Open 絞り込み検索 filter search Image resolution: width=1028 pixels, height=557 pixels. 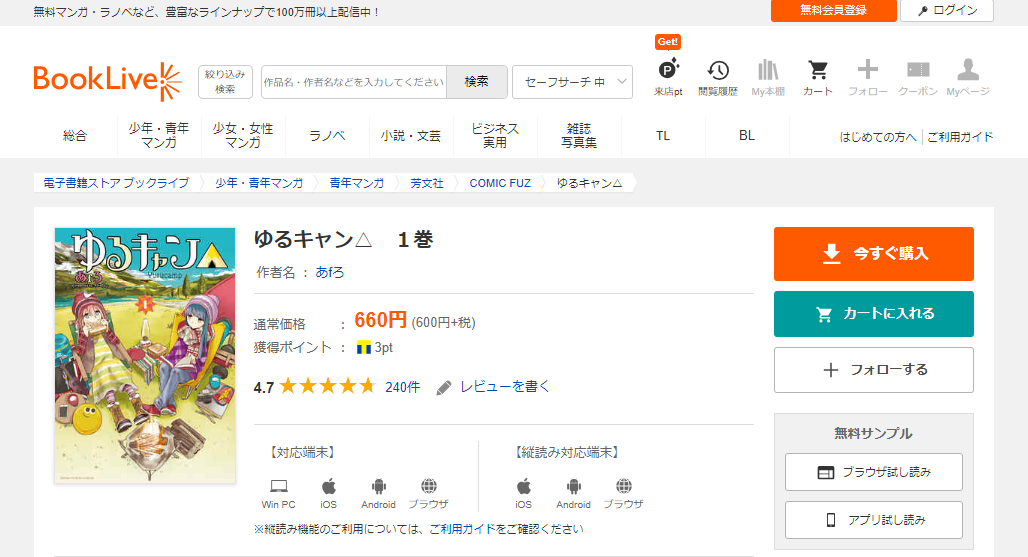click(x=225, y=82)
